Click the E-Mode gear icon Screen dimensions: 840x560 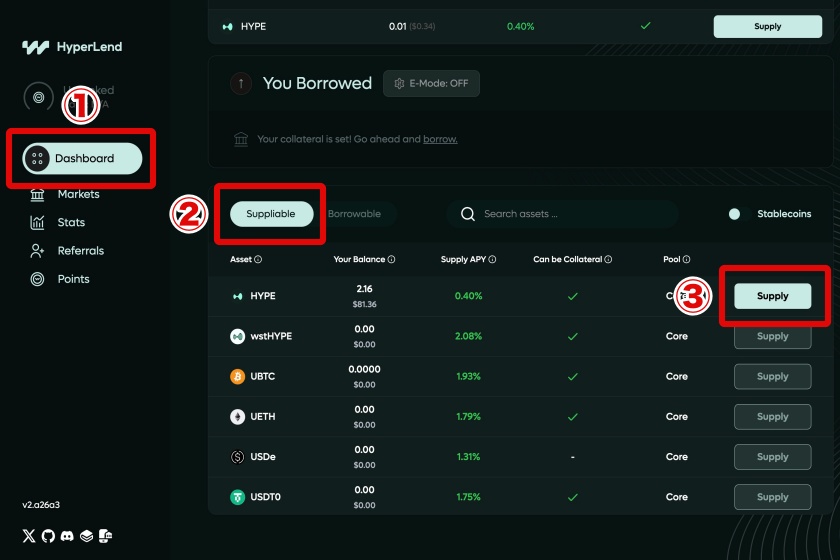tap(399, 84)
